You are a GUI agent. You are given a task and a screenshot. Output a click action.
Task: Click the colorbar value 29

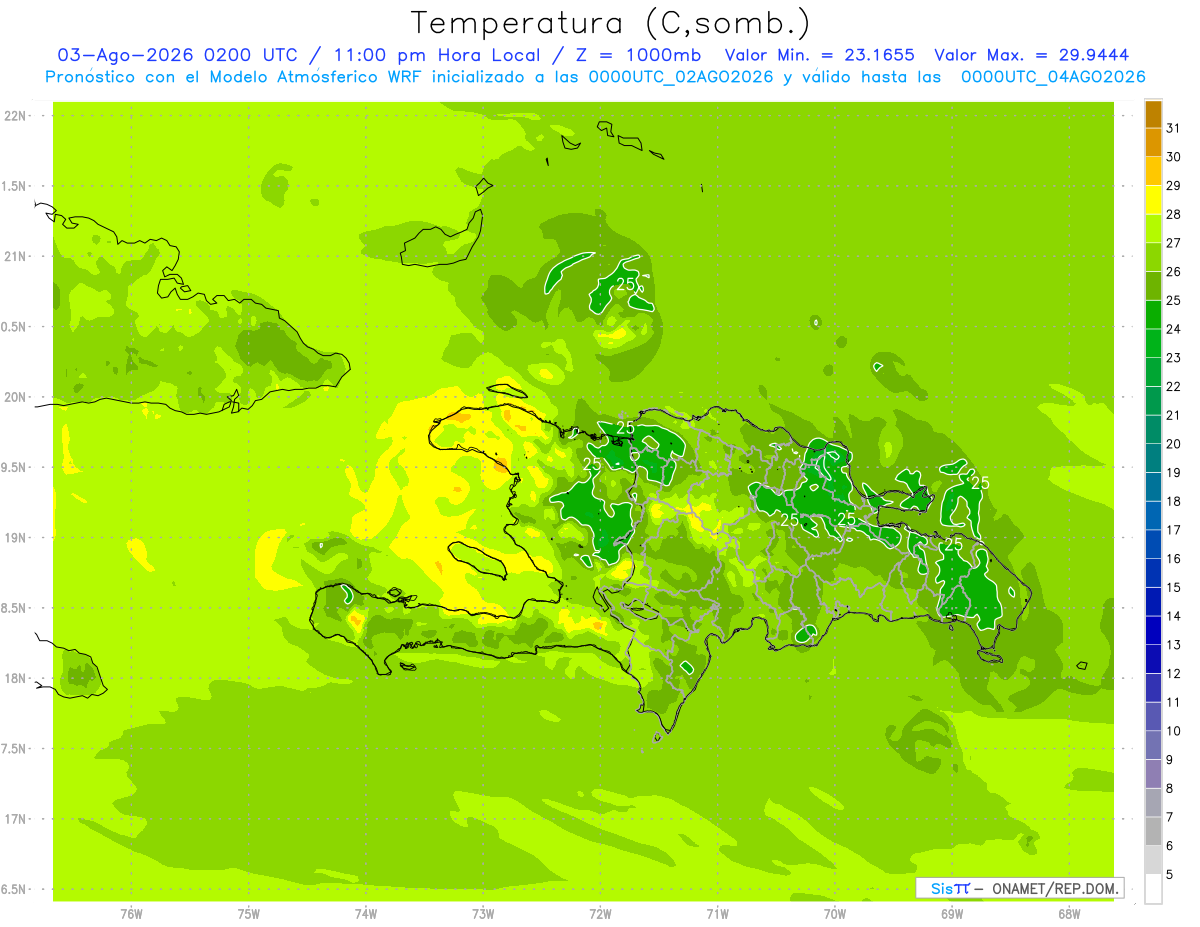point(1173,185)
